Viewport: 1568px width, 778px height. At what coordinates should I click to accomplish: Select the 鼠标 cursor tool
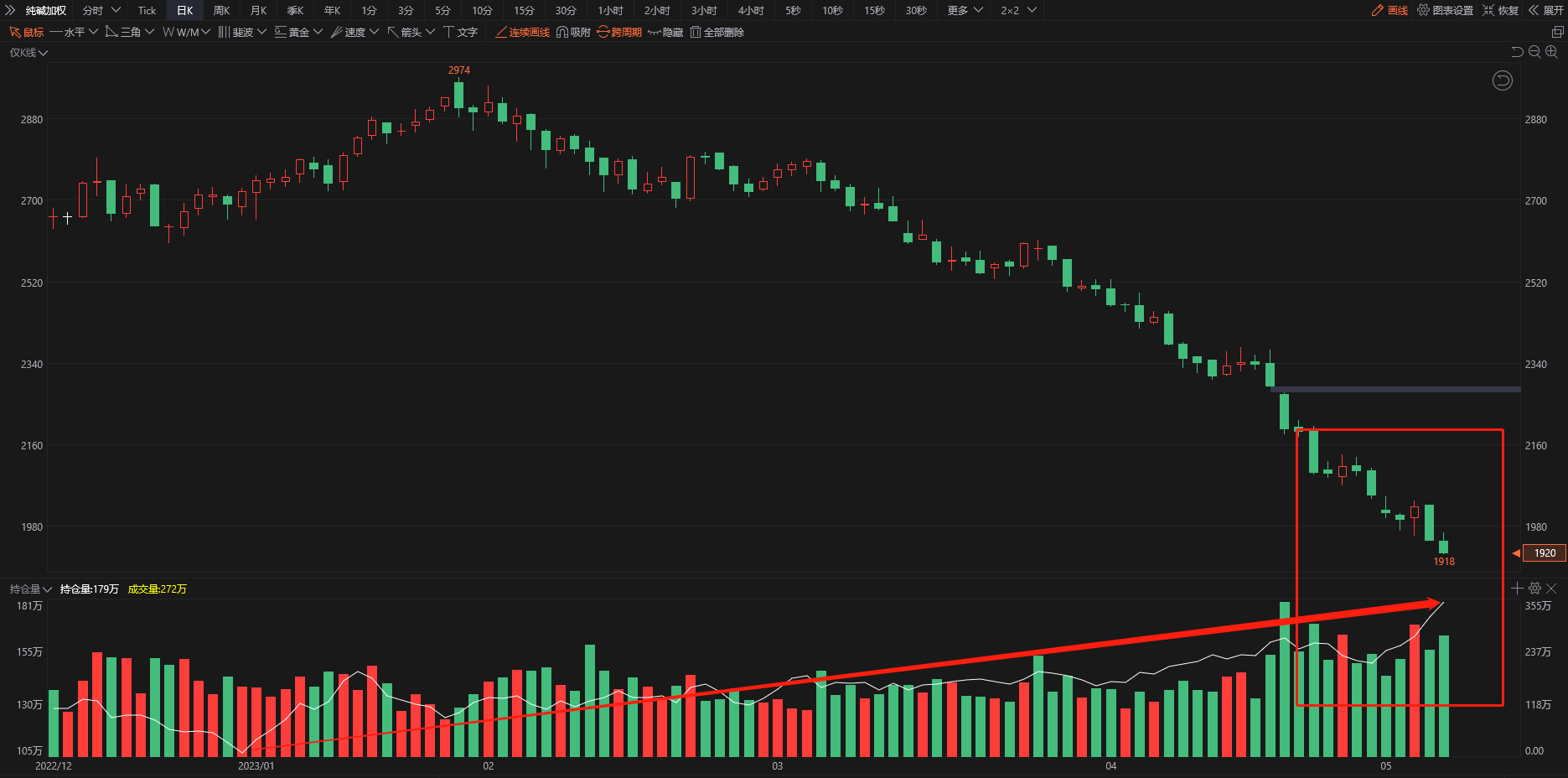[x=26, y=32]
